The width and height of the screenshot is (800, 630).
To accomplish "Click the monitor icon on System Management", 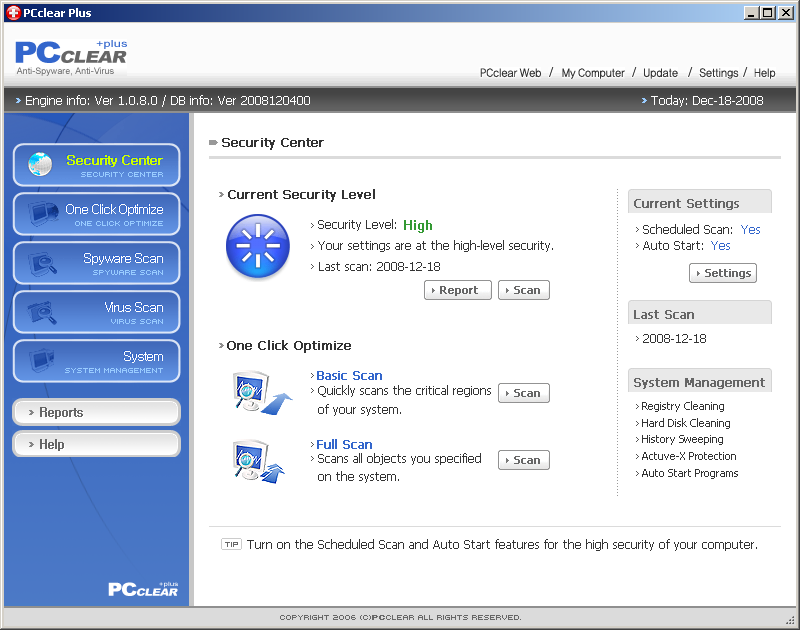I will pos(41,360).
